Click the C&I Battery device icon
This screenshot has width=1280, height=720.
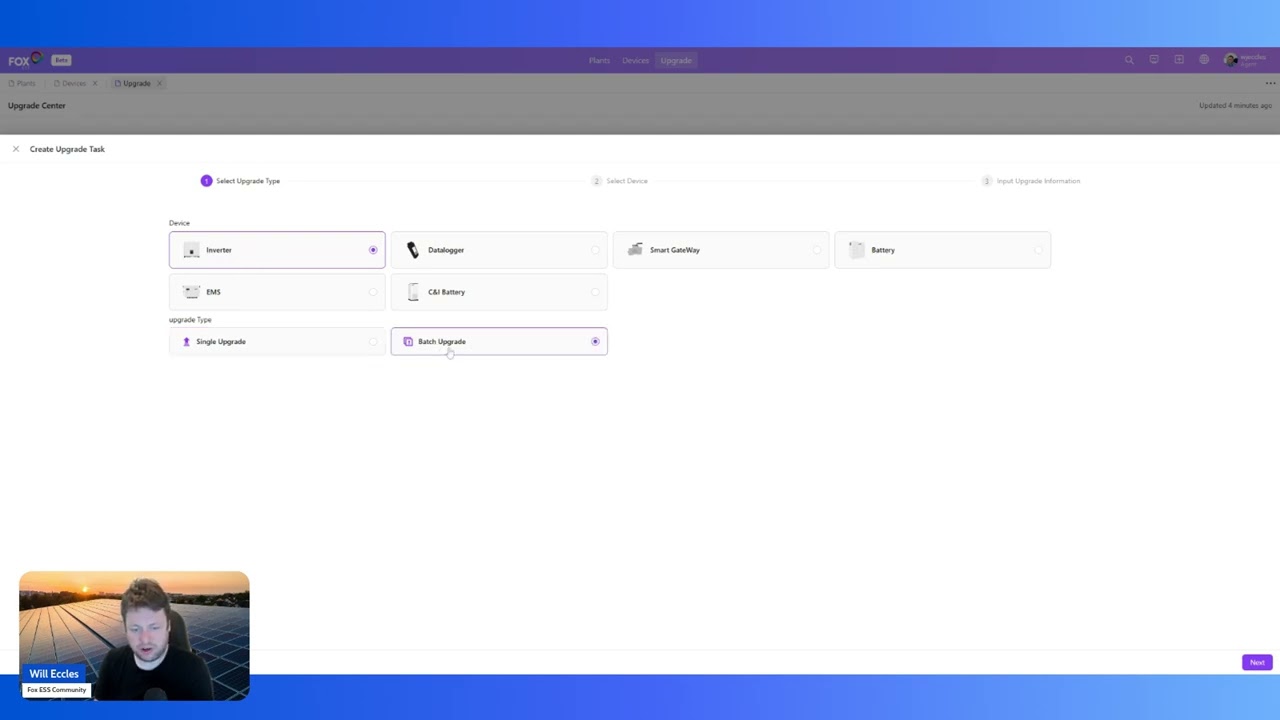click(413, 292)
